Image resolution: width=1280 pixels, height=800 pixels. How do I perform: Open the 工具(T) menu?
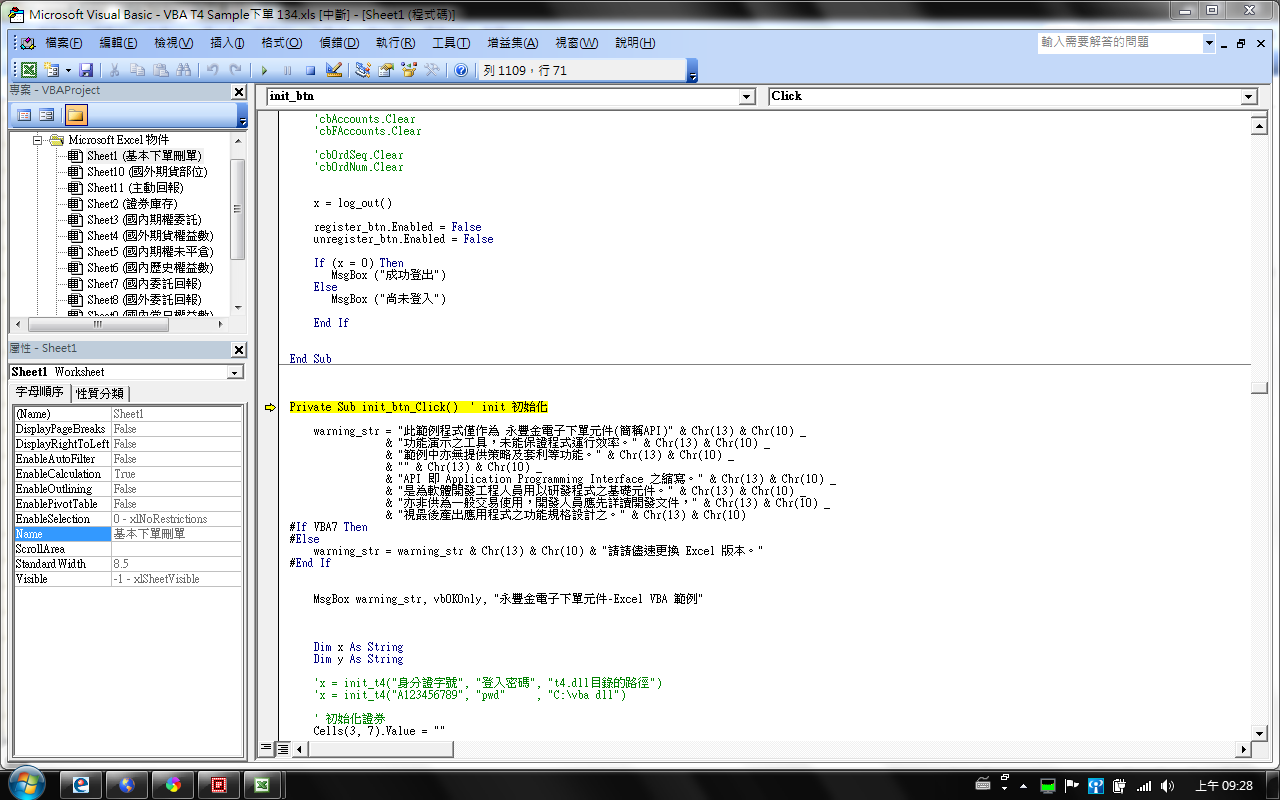click(451, 43)
